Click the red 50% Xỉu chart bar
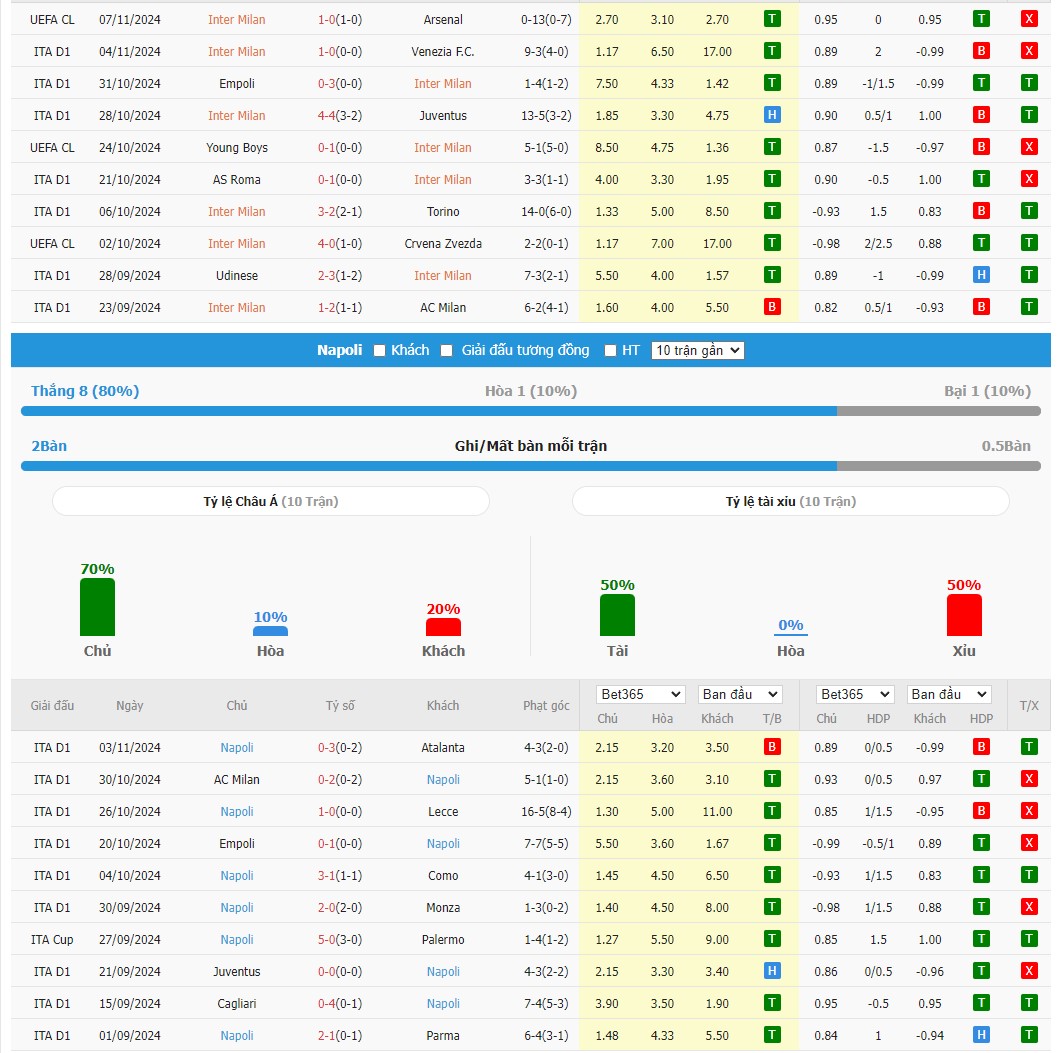Screen dimensions: 1060x1053 tap(964, 615)
